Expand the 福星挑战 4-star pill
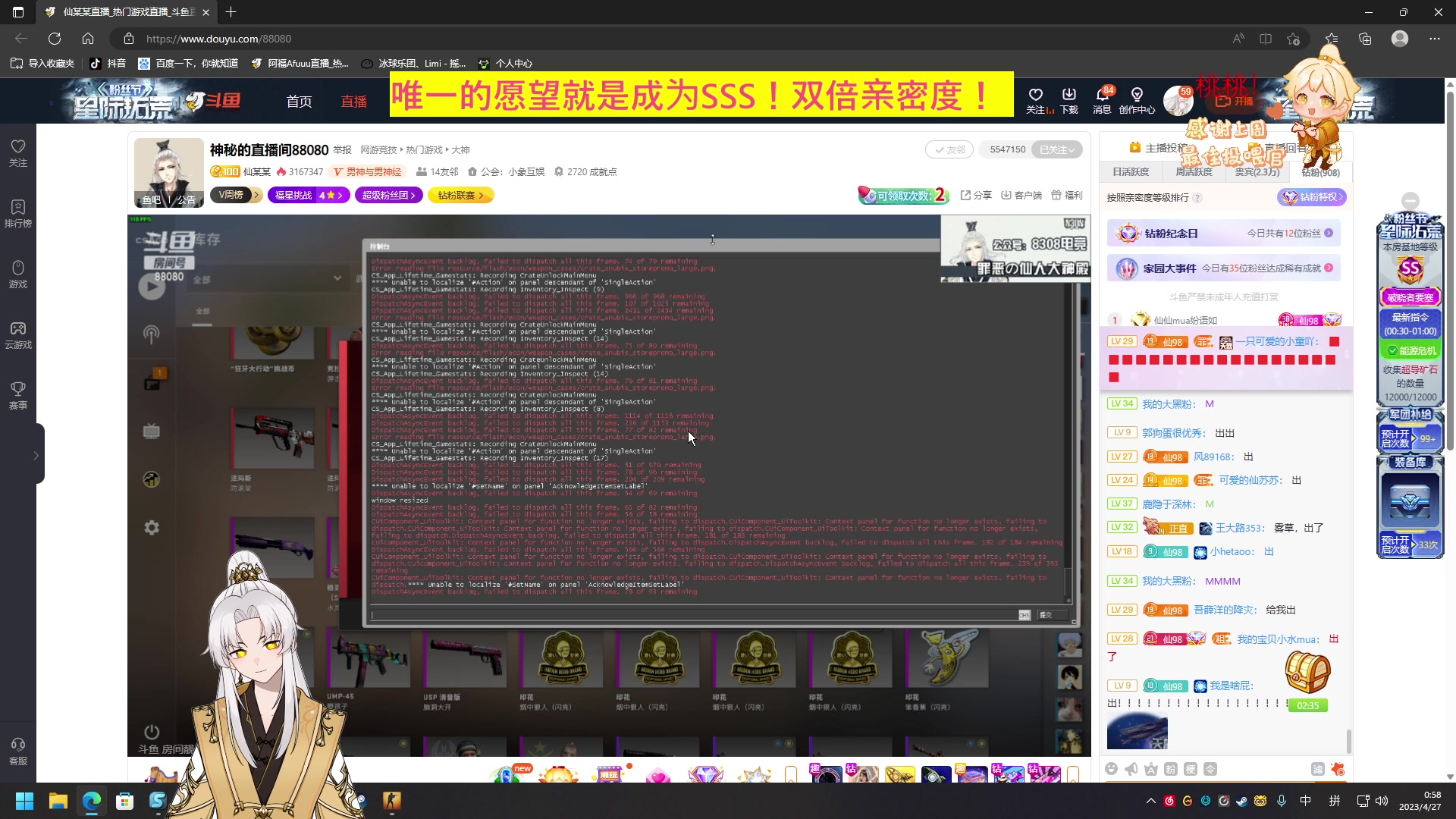This screenshot has width=1456, height=819. click(x=308, y=196)
